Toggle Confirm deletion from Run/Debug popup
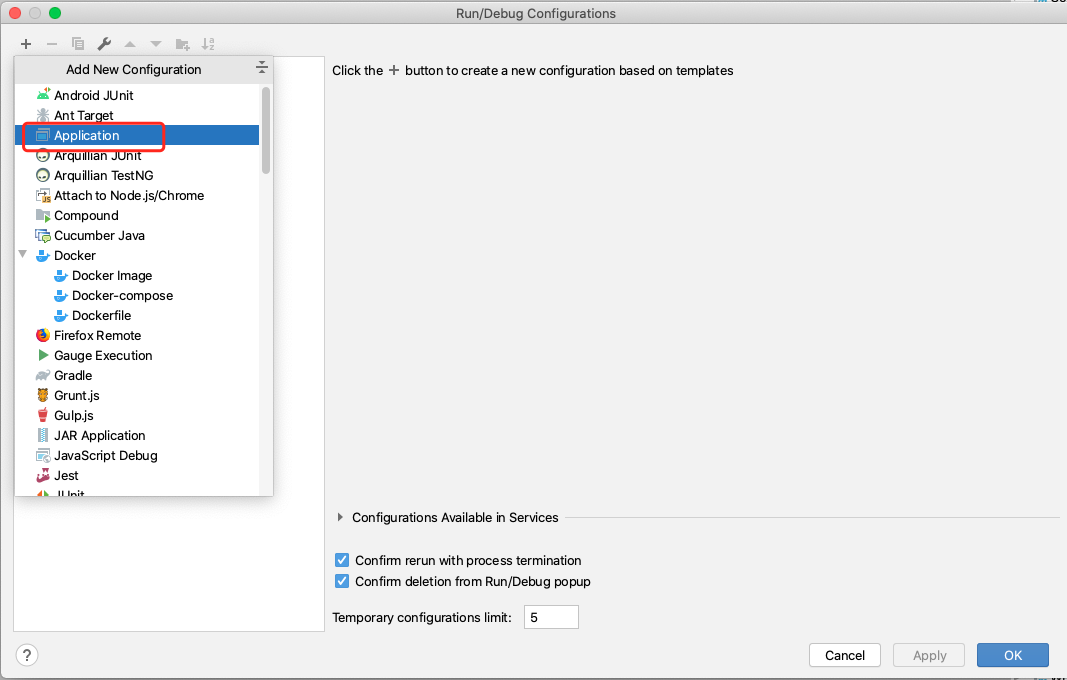The image size is (1067, 680). point(342,581)
